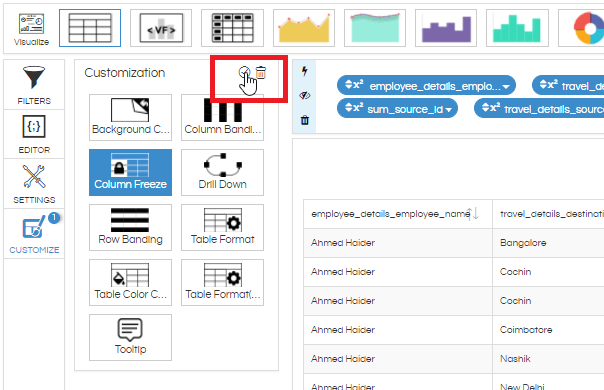Toggle the hide-eye icon in report toolbar
The height and width of the screenshot is (390, 604).
coord(305,96)
